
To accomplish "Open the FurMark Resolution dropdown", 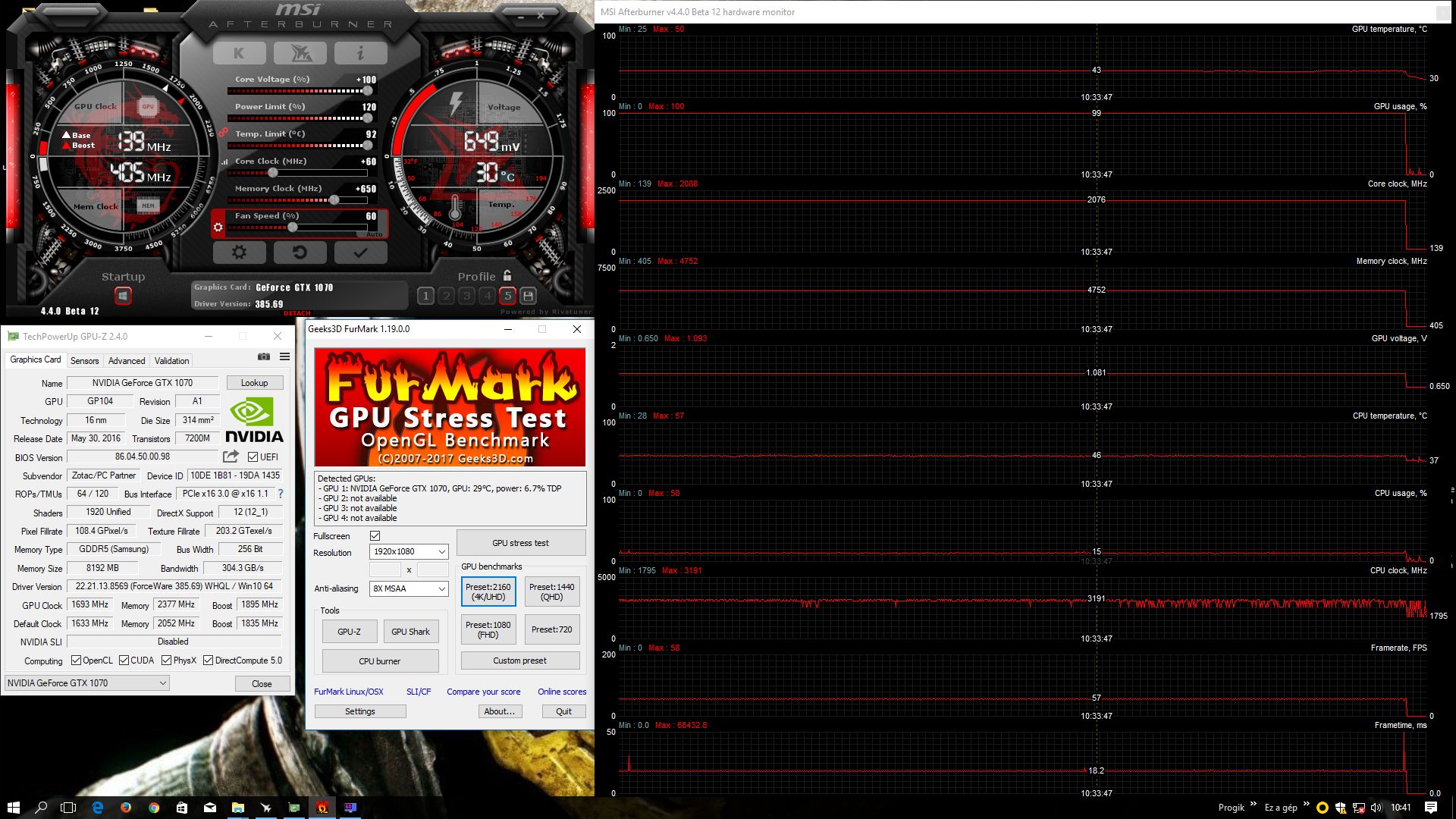I will pos(409,551).
